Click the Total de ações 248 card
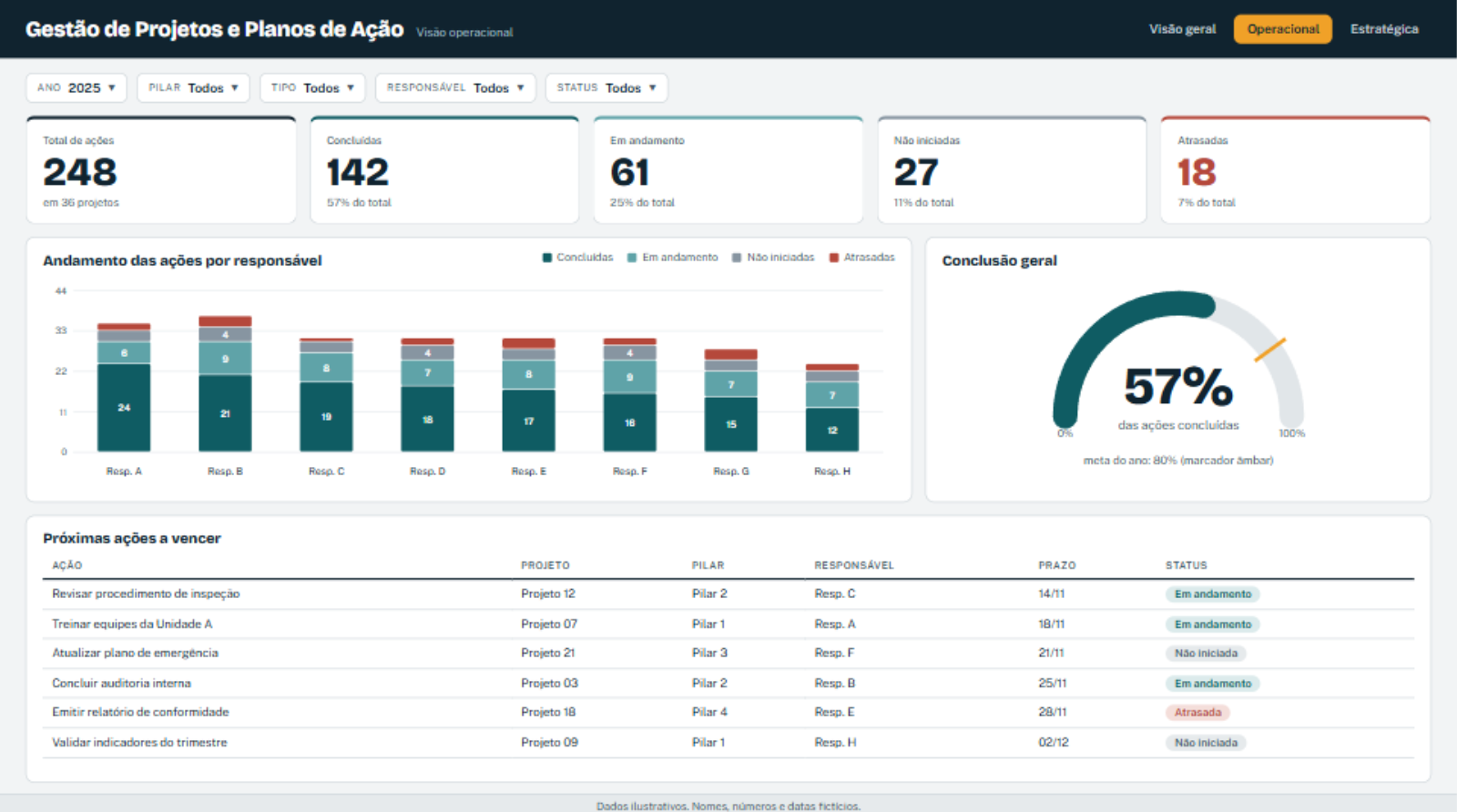The width and height of the screenshot is (1457, 812). tap(161, 170)
